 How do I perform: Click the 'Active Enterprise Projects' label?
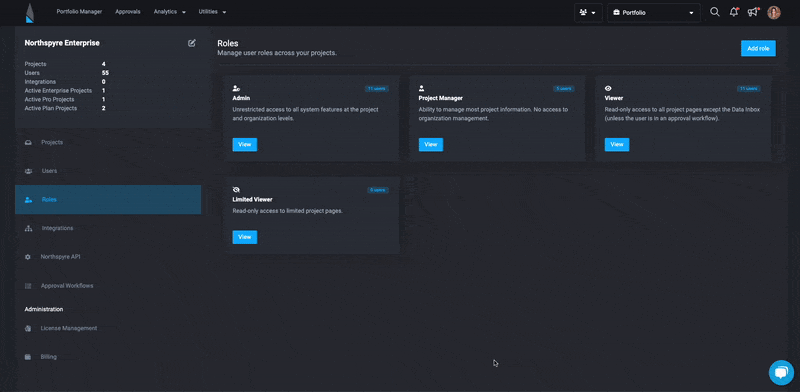(x=58, y=90)
